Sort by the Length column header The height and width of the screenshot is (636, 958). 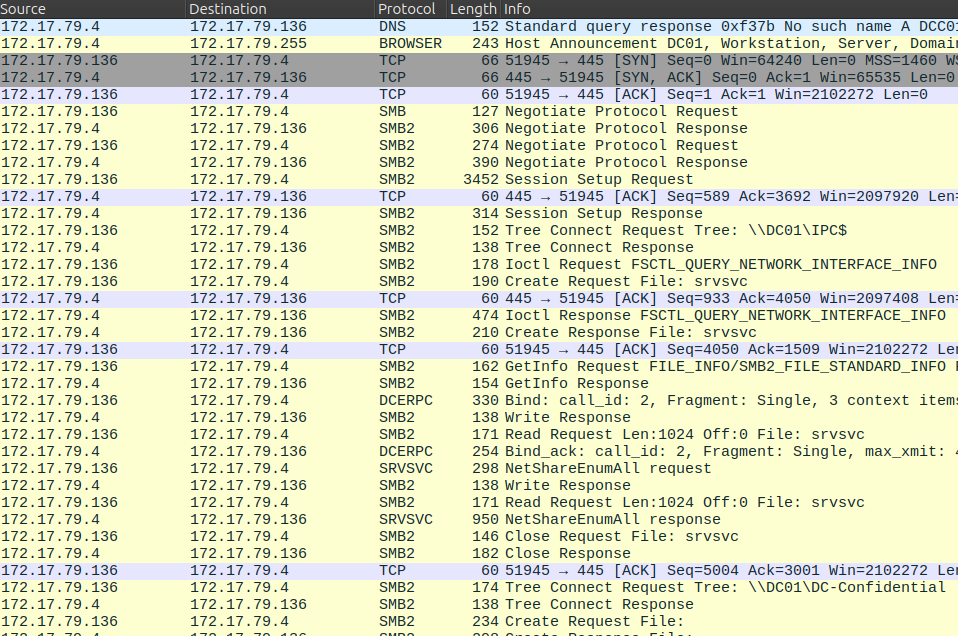pos(473,9)
